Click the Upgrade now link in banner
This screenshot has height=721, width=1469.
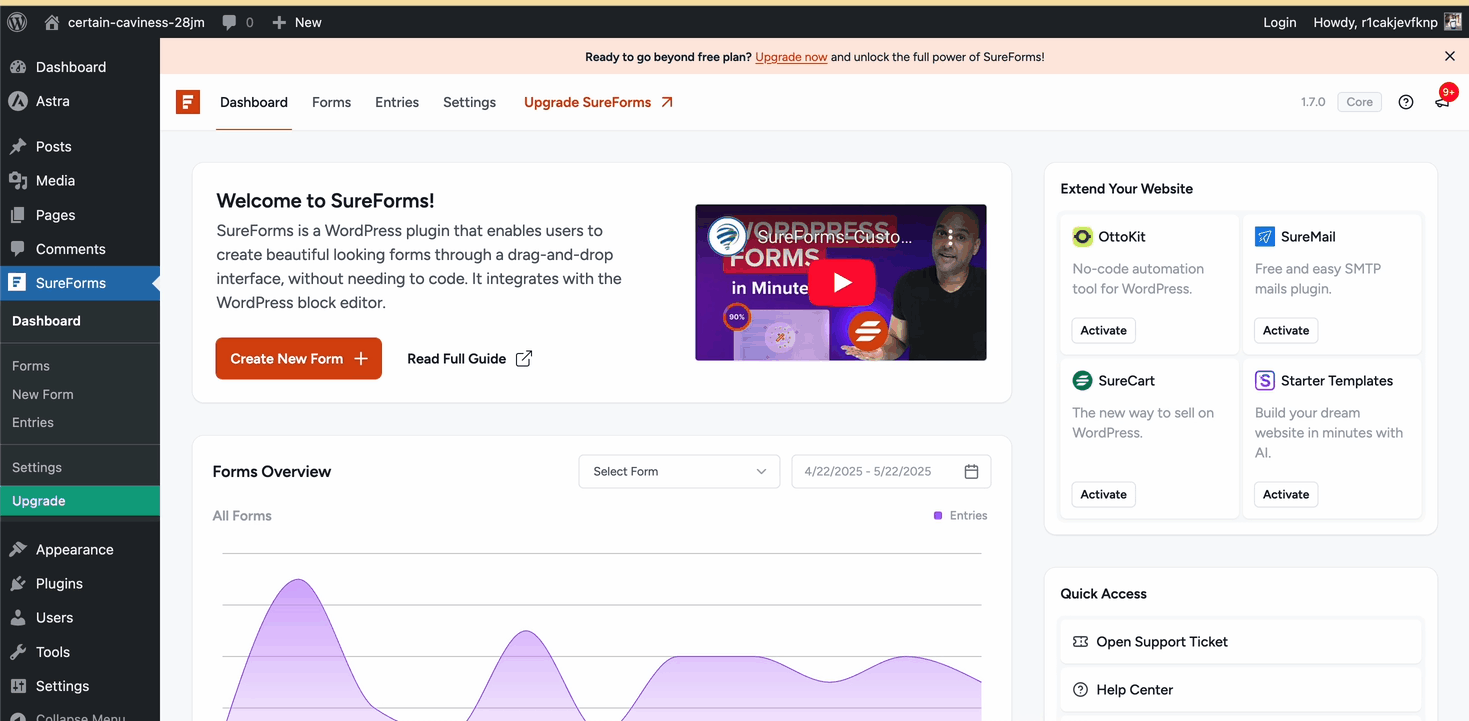[x=790, y=57]
